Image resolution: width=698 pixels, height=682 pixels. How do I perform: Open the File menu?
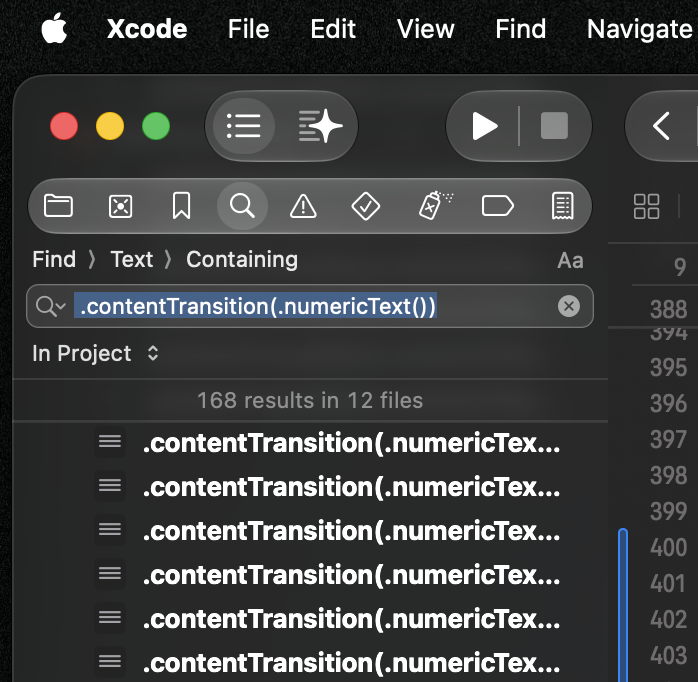(x=248, y=29)
